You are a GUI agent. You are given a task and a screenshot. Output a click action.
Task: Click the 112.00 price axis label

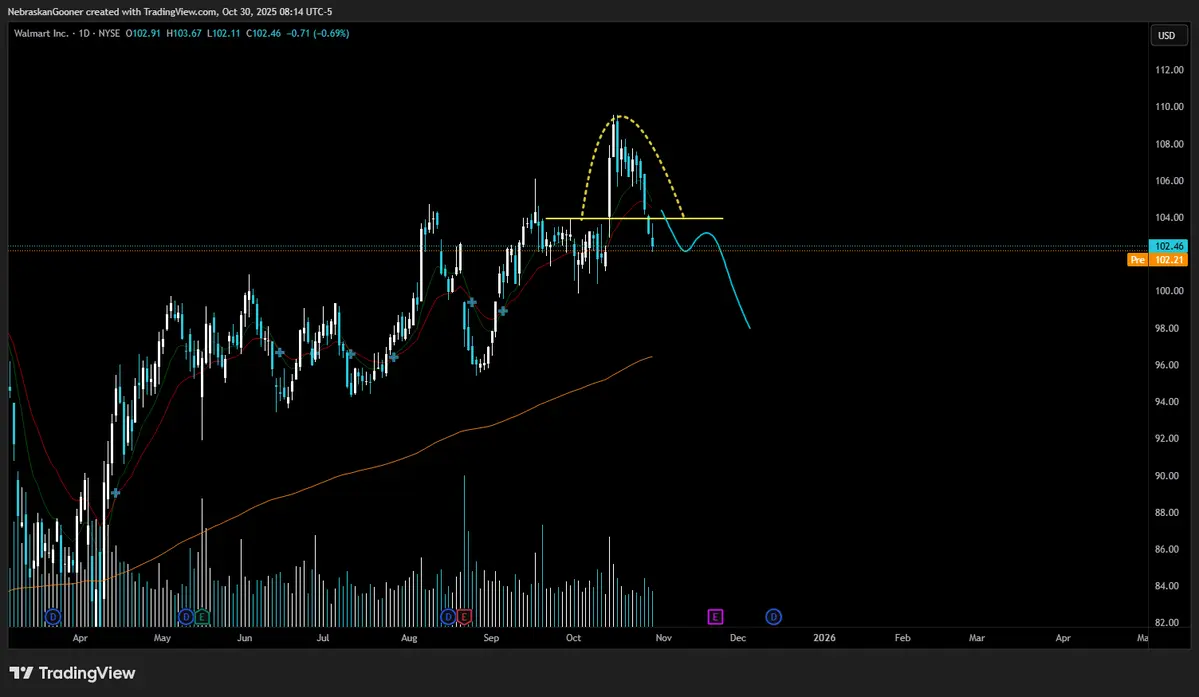(1169, 70)
